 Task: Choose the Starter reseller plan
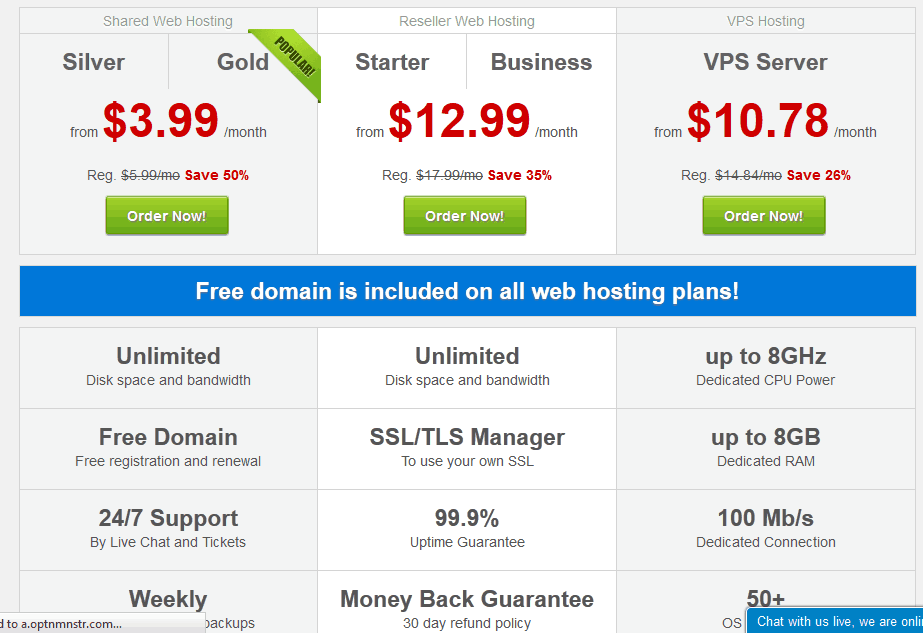pos(392,62)
